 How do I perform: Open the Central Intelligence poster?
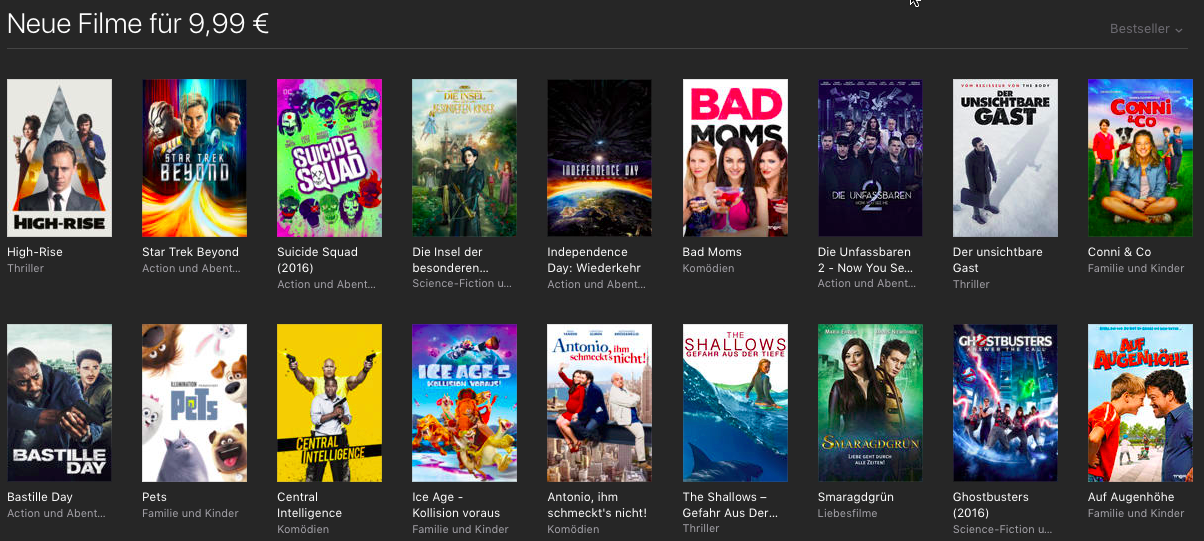point(329,403)
